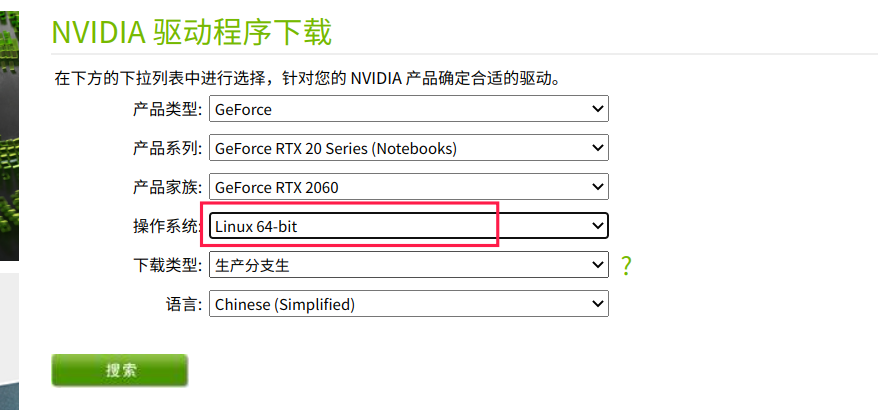Click the chevron arrow on the 语言 dropdown

tap(598, 304)
